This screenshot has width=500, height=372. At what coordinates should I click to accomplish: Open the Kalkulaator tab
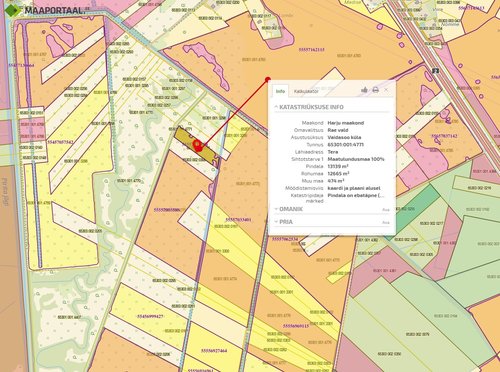pos(306,91)
